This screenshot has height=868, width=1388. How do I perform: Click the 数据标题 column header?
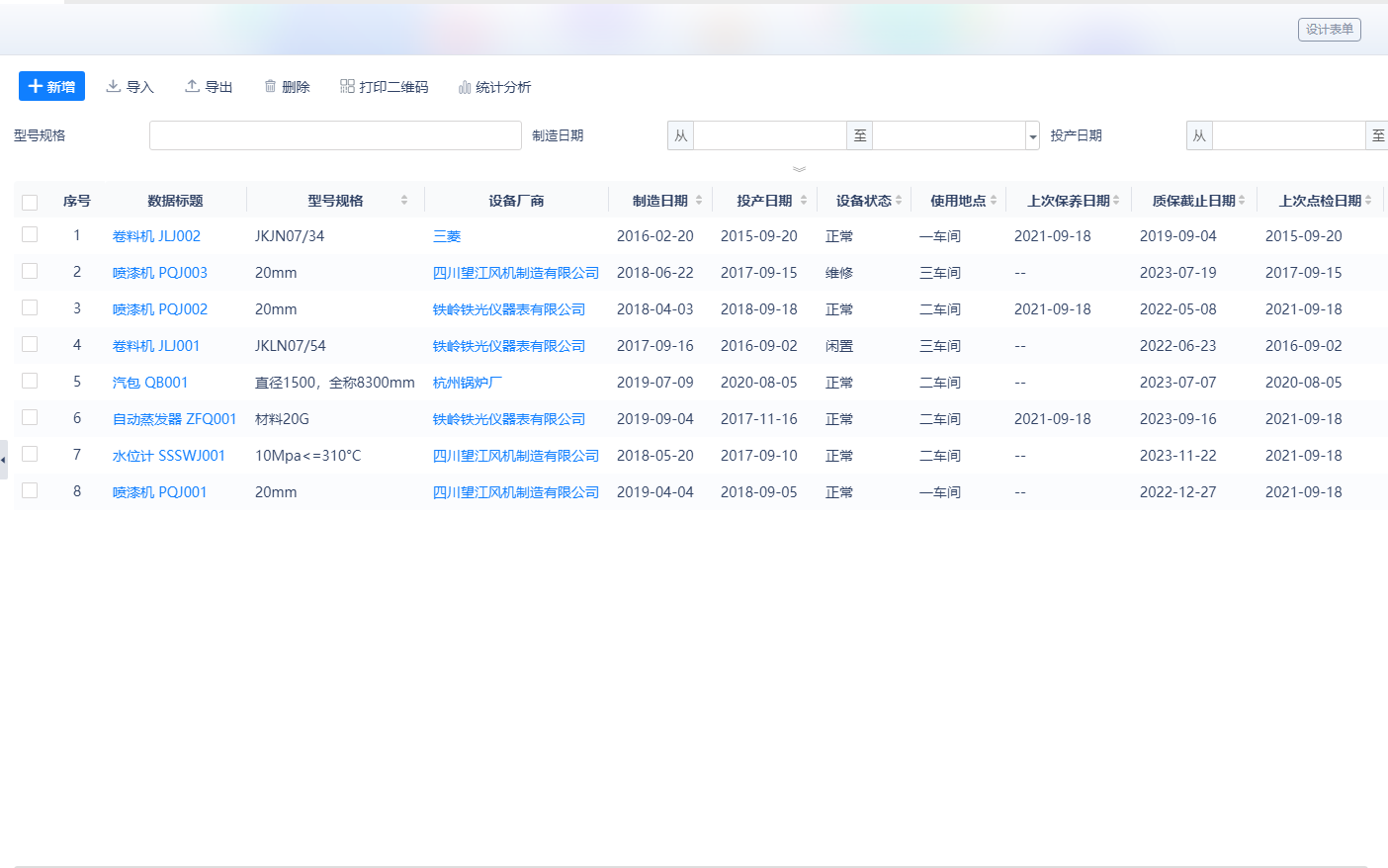pyautogui.click(x=175, y=201)
